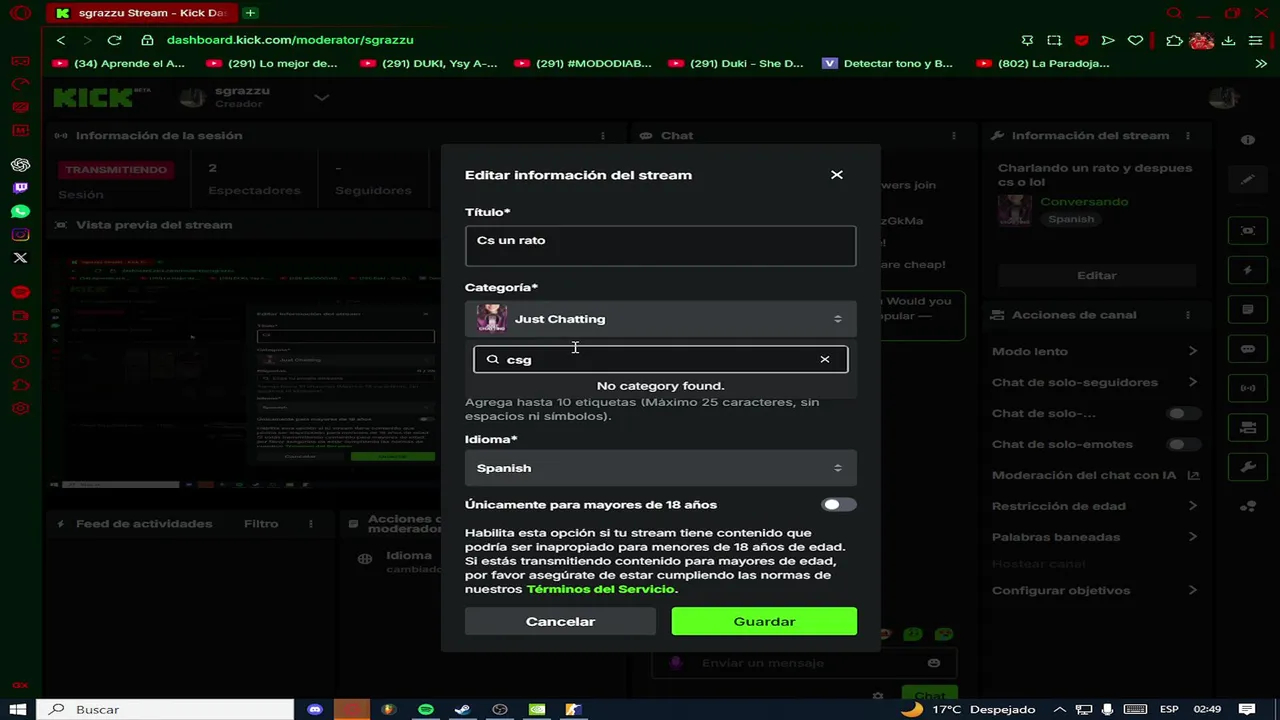This screenshot has width=1280, height=720.
Task: Take a snapshot with the toolbar icon
Action: coord(1054,40)
